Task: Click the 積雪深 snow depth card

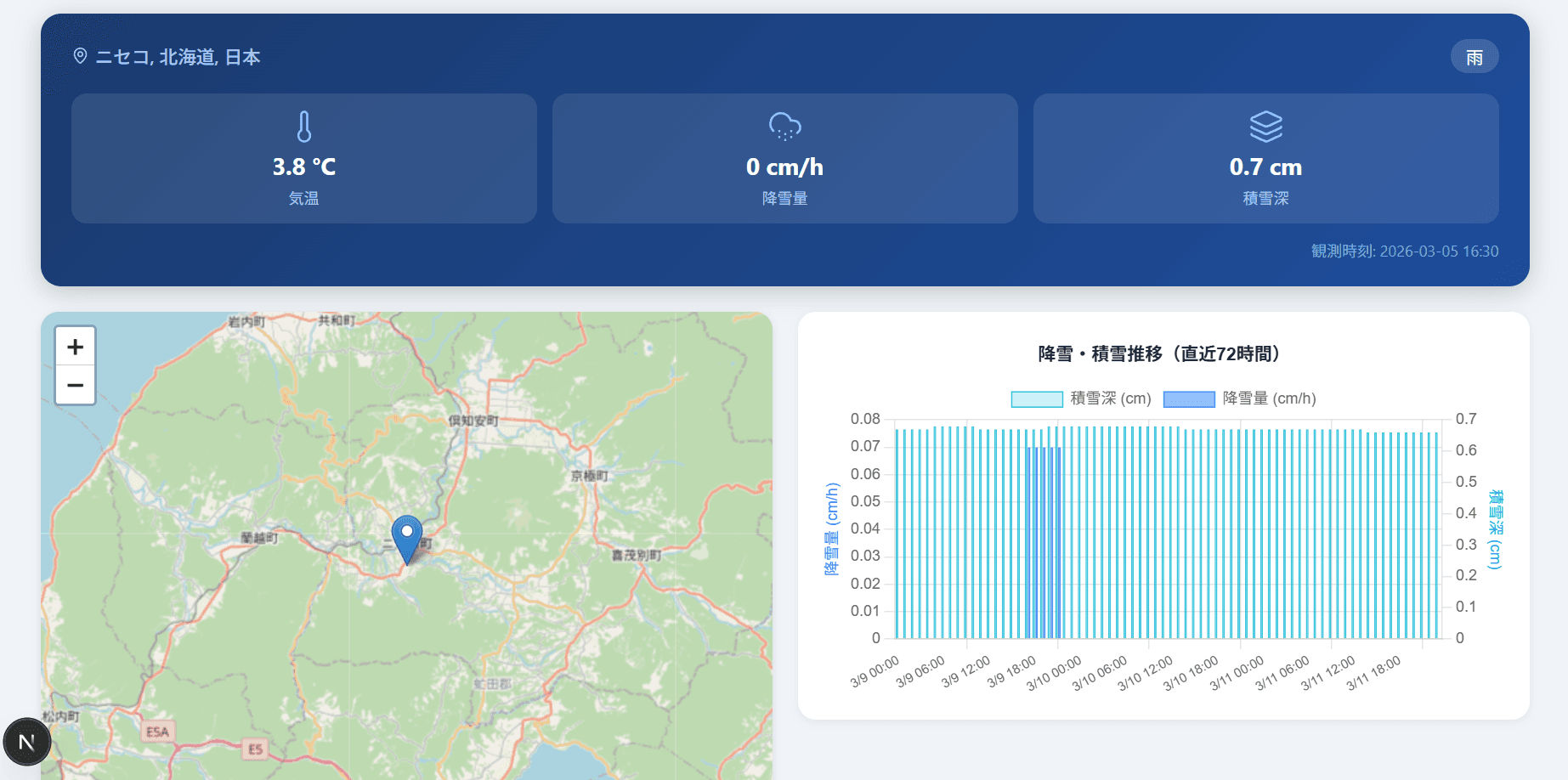Action: point(1265,159)
